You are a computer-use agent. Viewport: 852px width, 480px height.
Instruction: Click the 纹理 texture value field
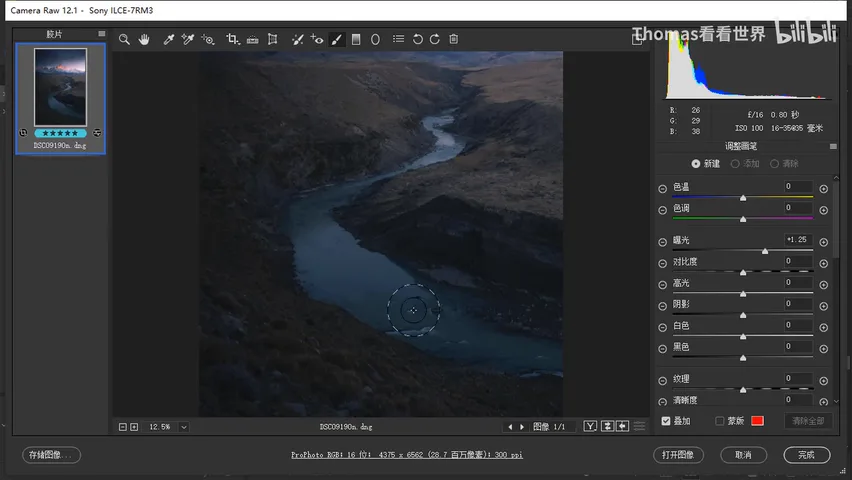coord(797,378)
